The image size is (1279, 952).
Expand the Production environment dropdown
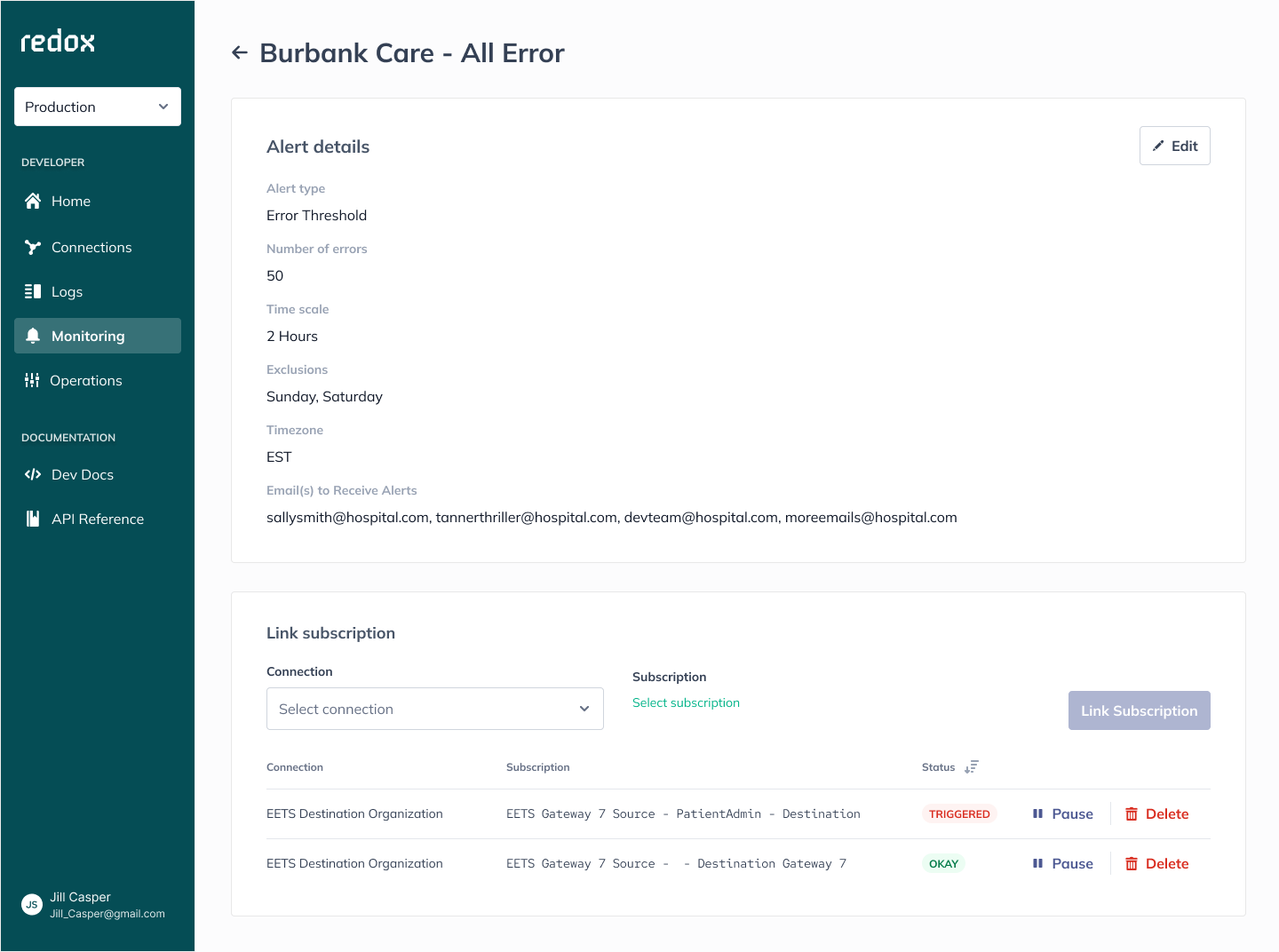pyautogui.click(x=98, y=107)
